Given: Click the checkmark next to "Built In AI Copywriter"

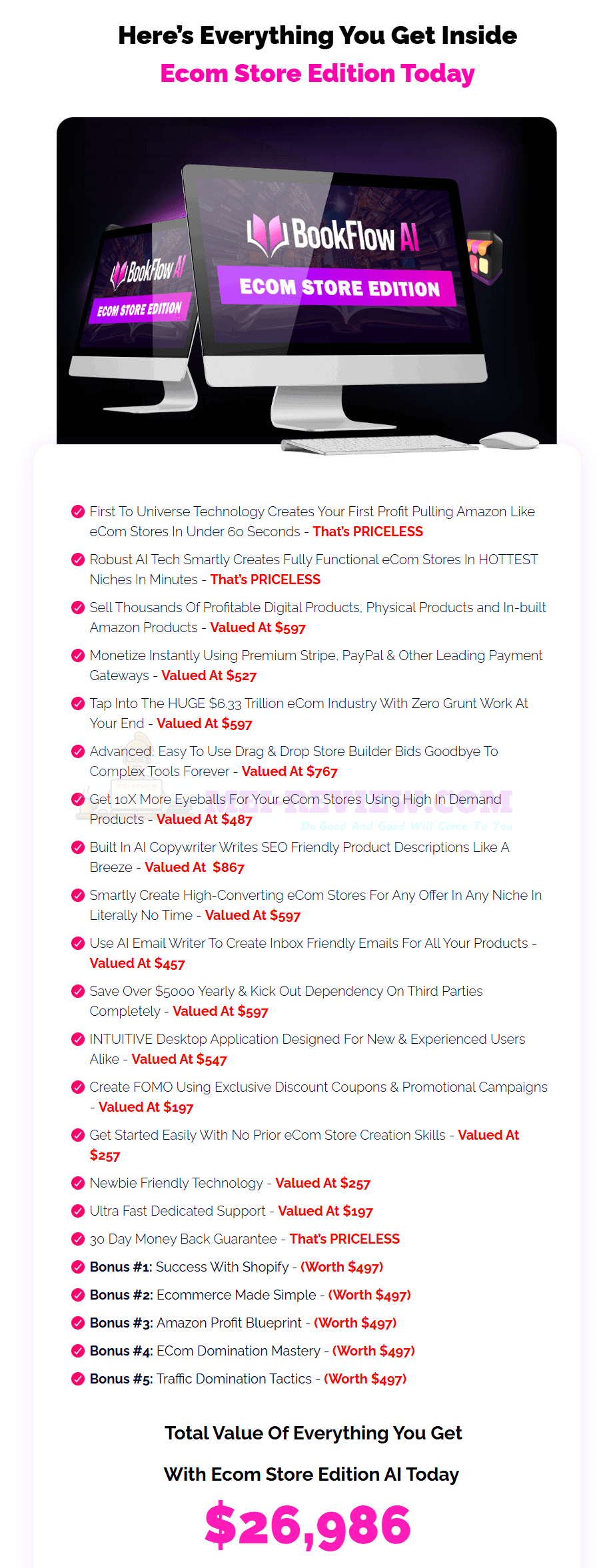Looking at the screenshot, I should pyautogui.click(x=77, y=847).
